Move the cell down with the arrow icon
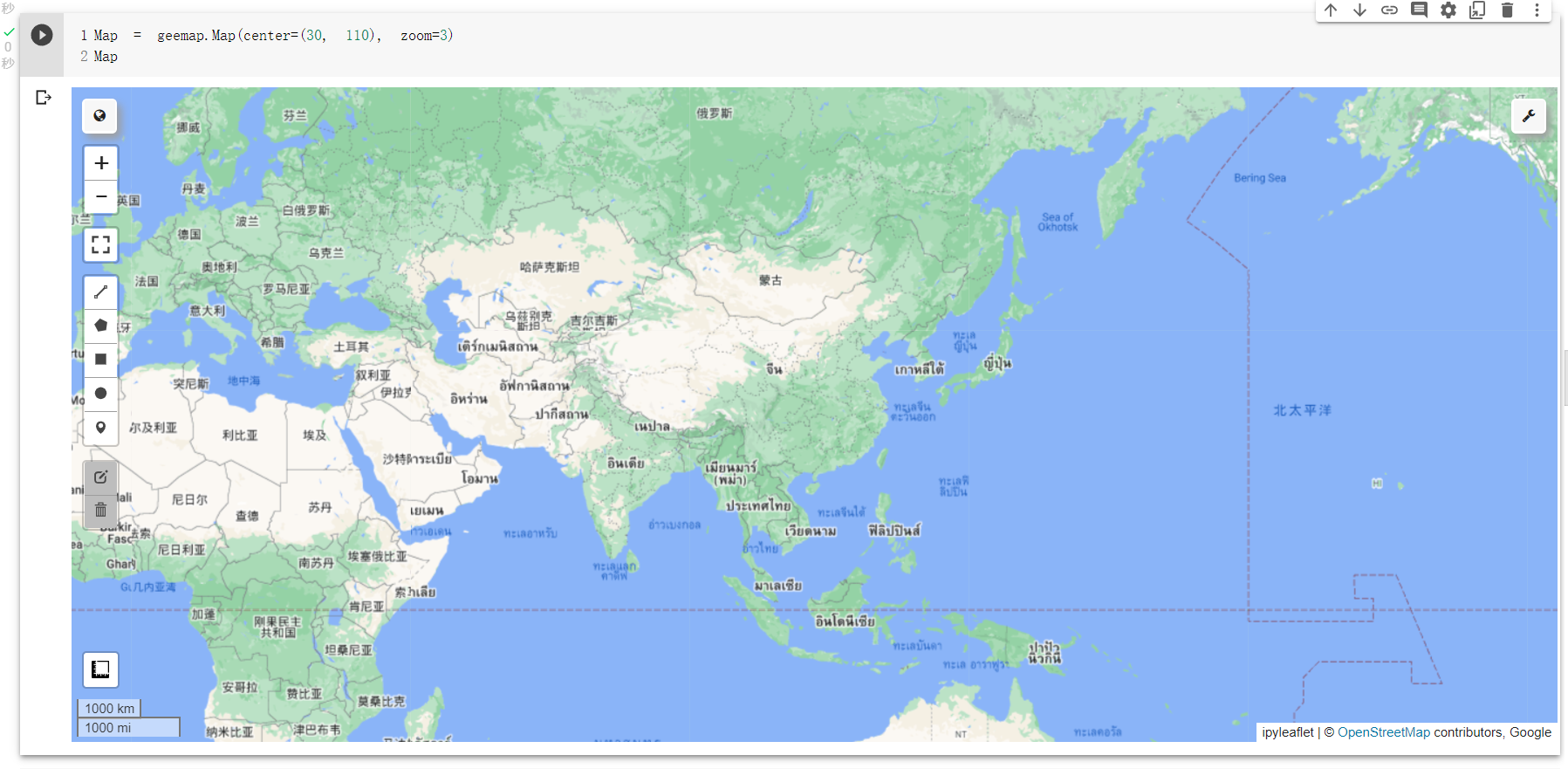The image size is (1568, 769). click(1359, 10)
